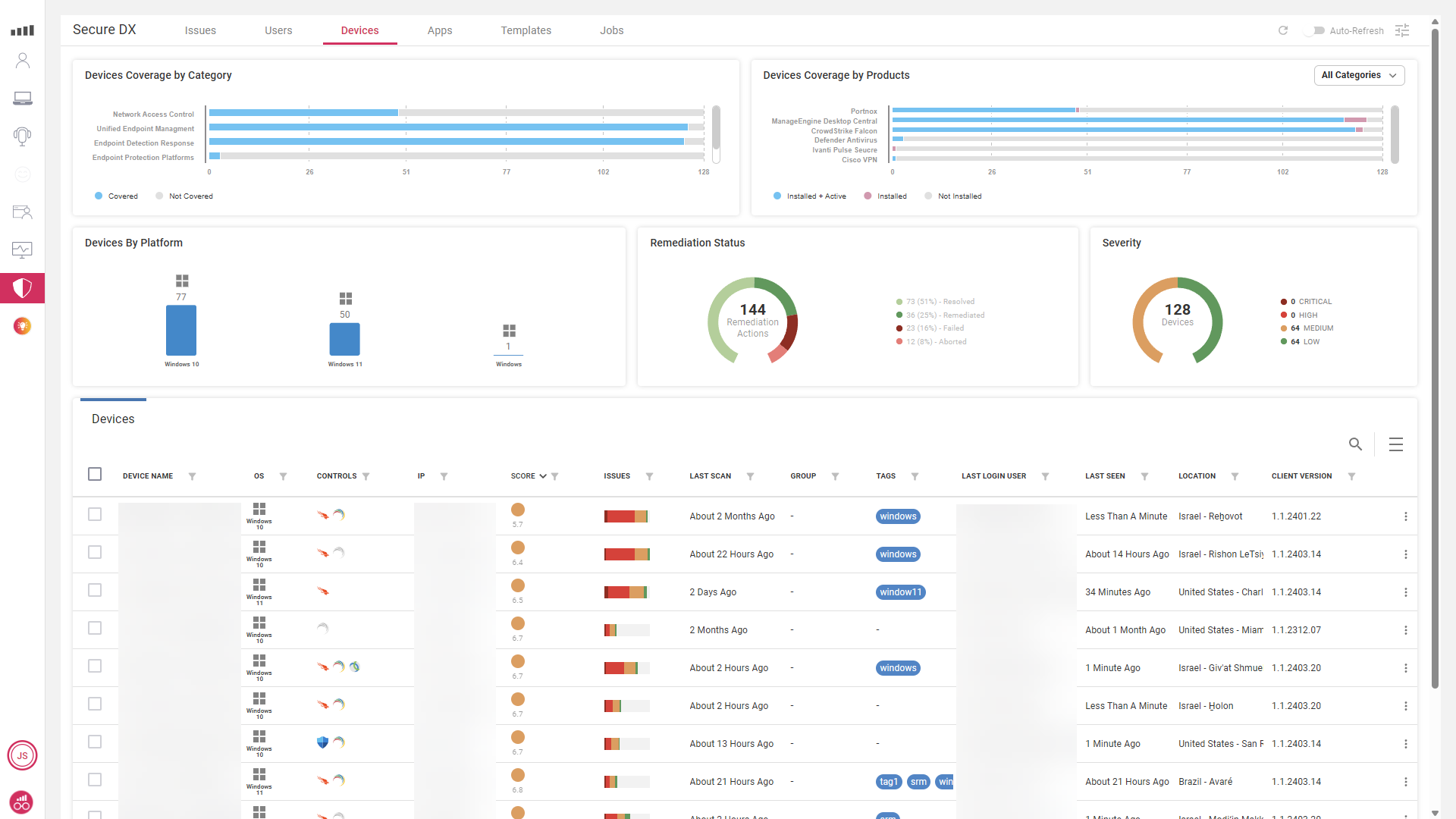Open the laptop devices sidebar icon
Viewport: 1456px width, 819px height.
23,99
